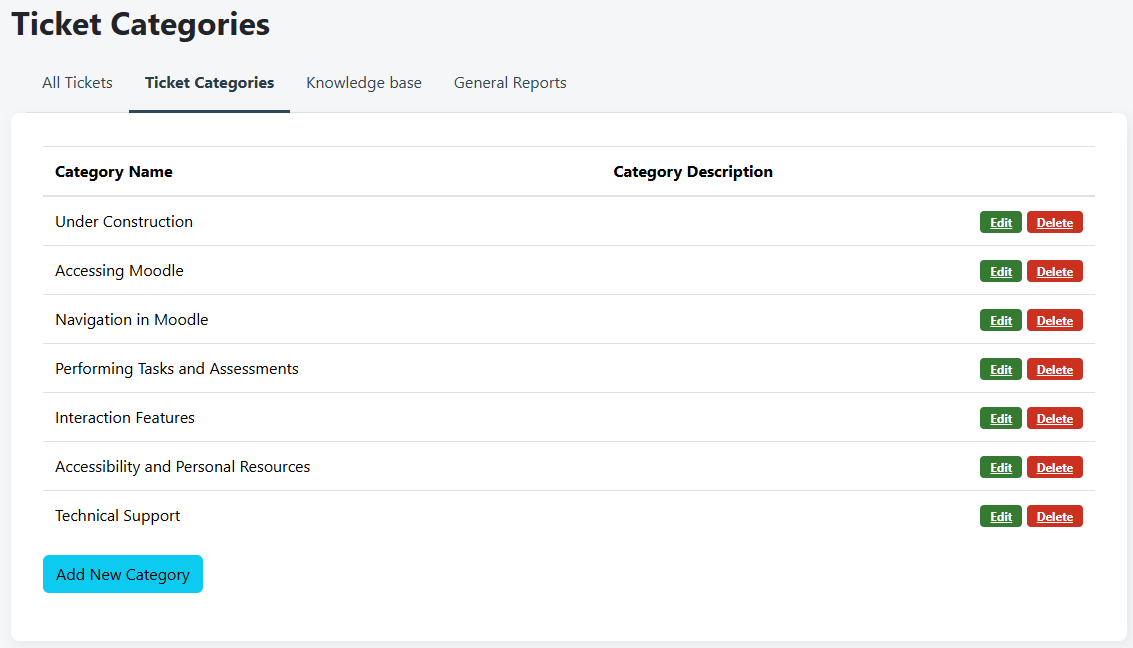Delete Accessibility and Personal Resources category
Viewport: 1133px width, 648px height.
coord(1054,468)
